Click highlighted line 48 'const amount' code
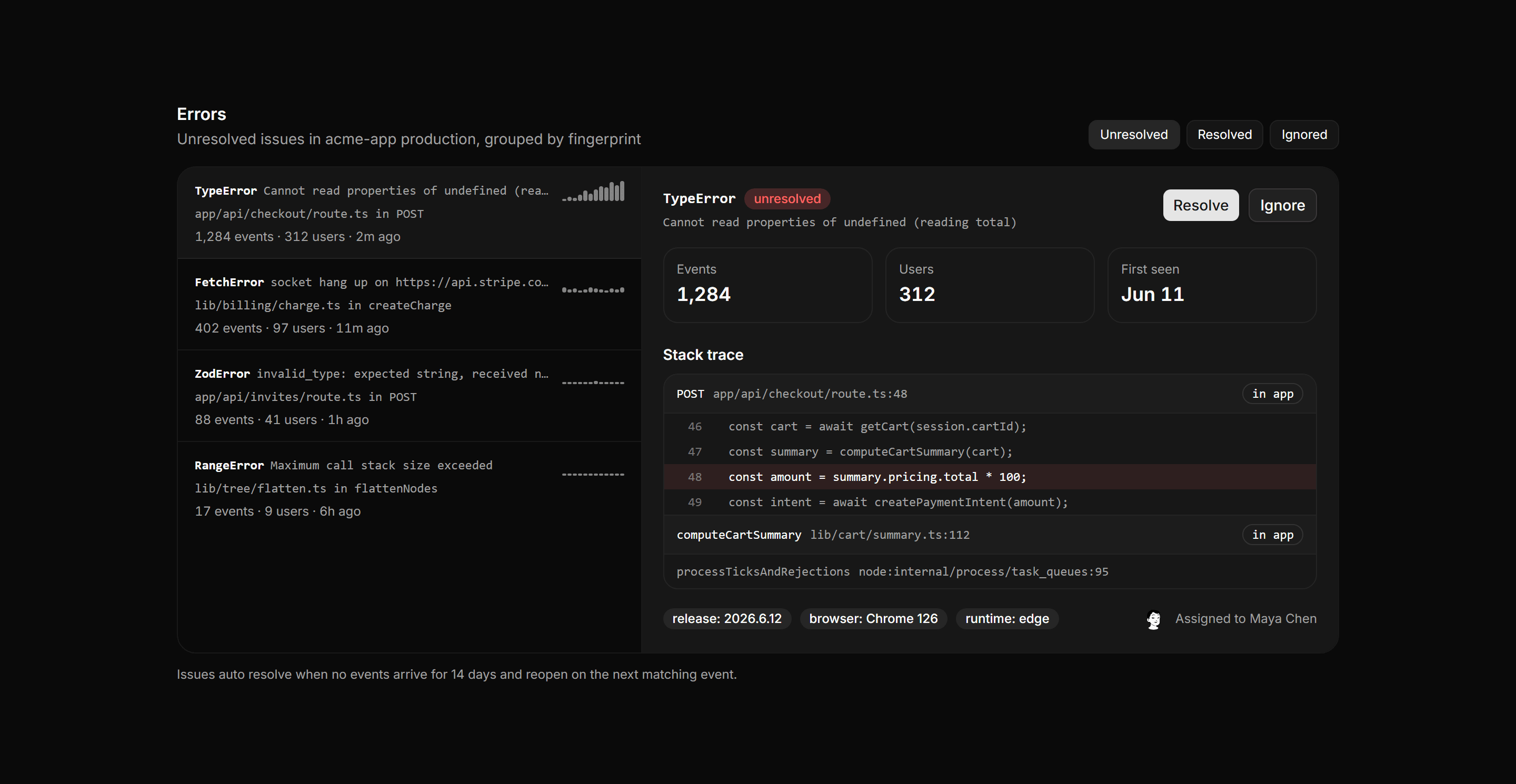 [989, 477]
